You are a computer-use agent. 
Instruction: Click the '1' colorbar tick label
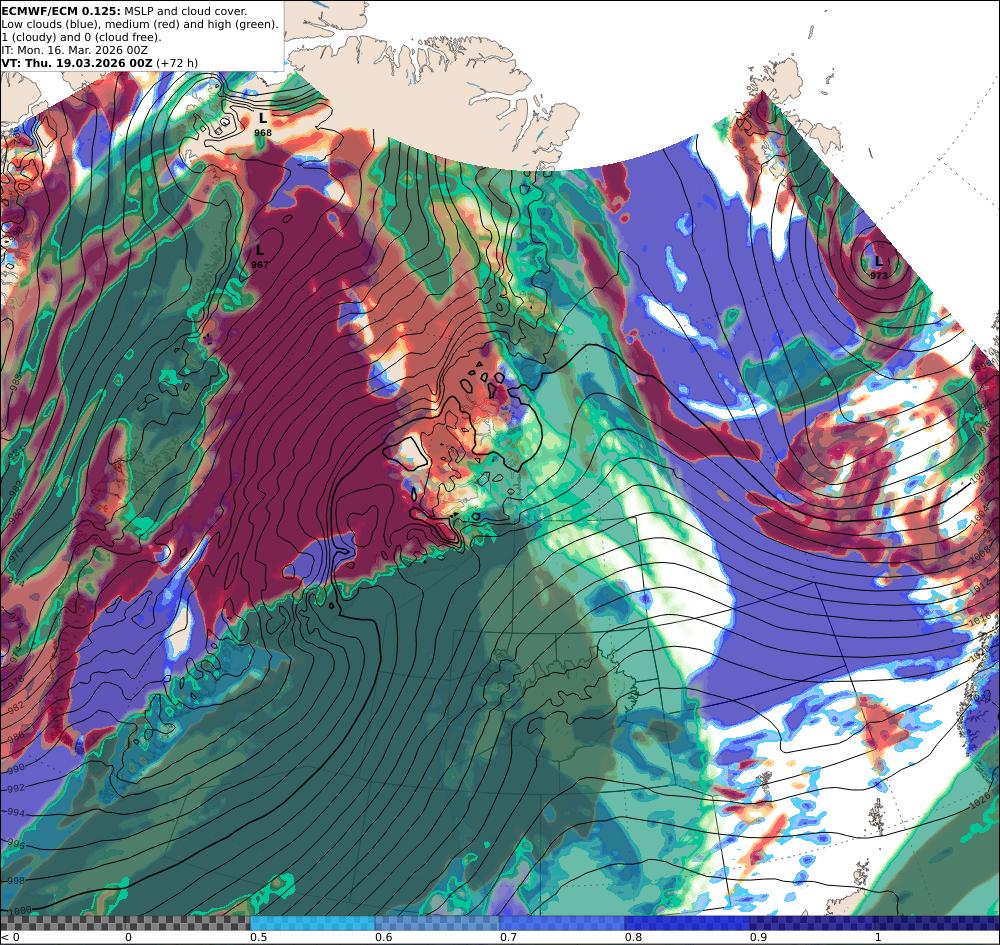(x=878, y=937)
